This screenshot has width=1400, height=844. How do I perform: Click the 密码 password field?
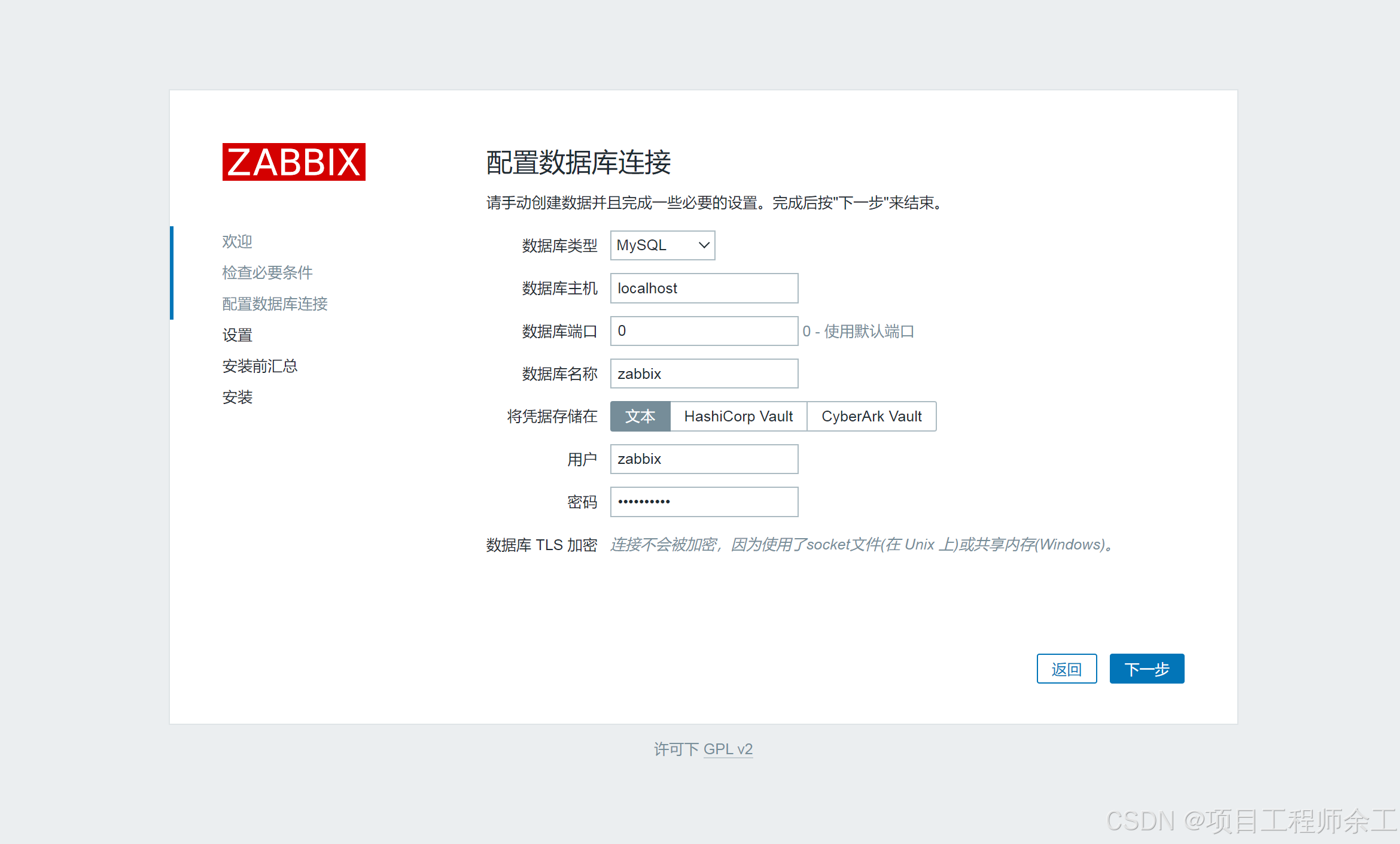click(x=704, y=502)
